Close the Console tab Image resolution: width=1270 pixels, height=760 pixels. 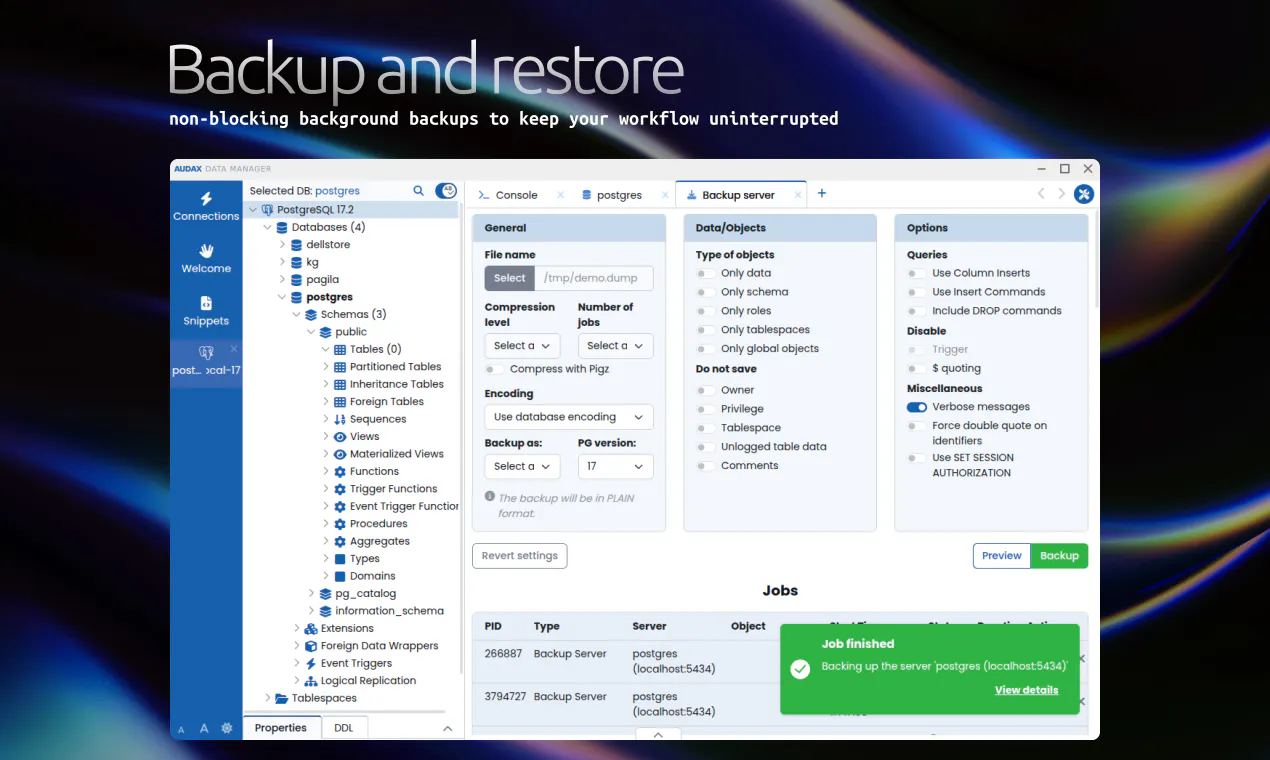tap(560, 195)
